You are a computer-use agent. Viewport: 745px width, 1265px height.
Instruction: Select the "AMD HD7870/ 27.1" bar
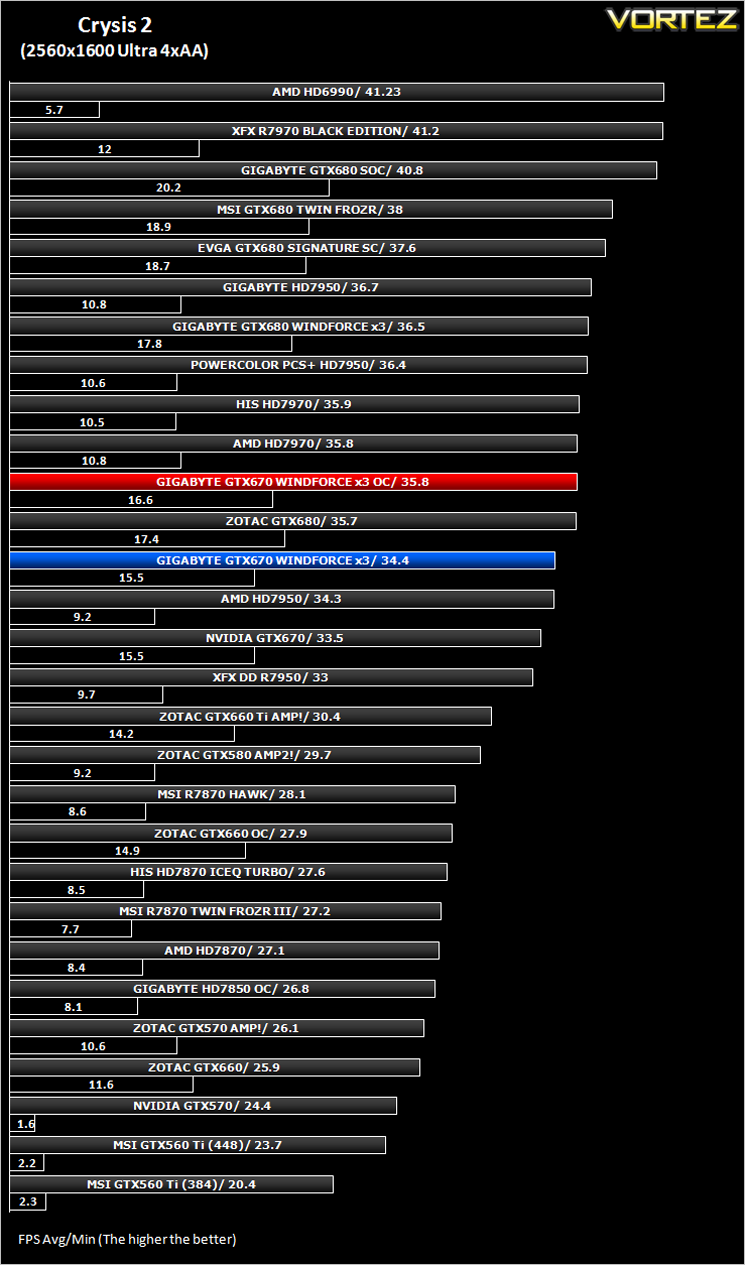tap(224, 951)
